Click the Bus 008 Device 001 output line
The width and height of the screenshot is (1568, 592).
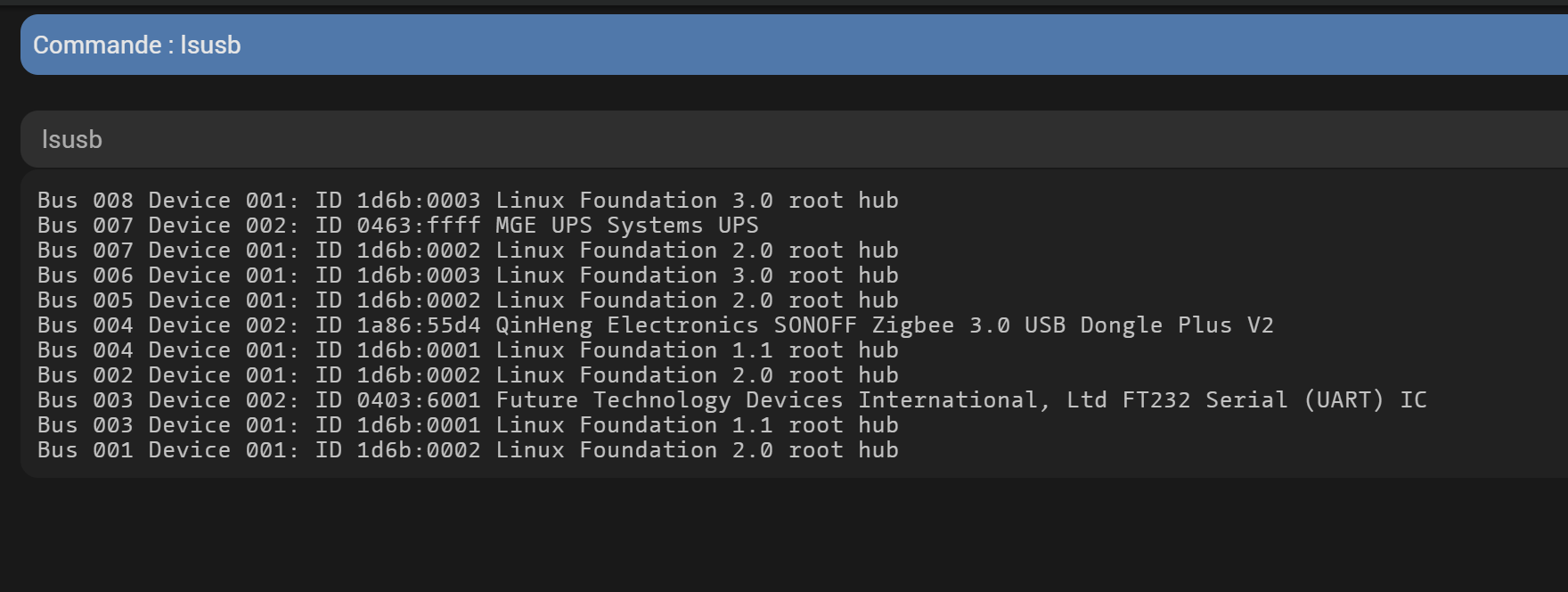[468, 201]
